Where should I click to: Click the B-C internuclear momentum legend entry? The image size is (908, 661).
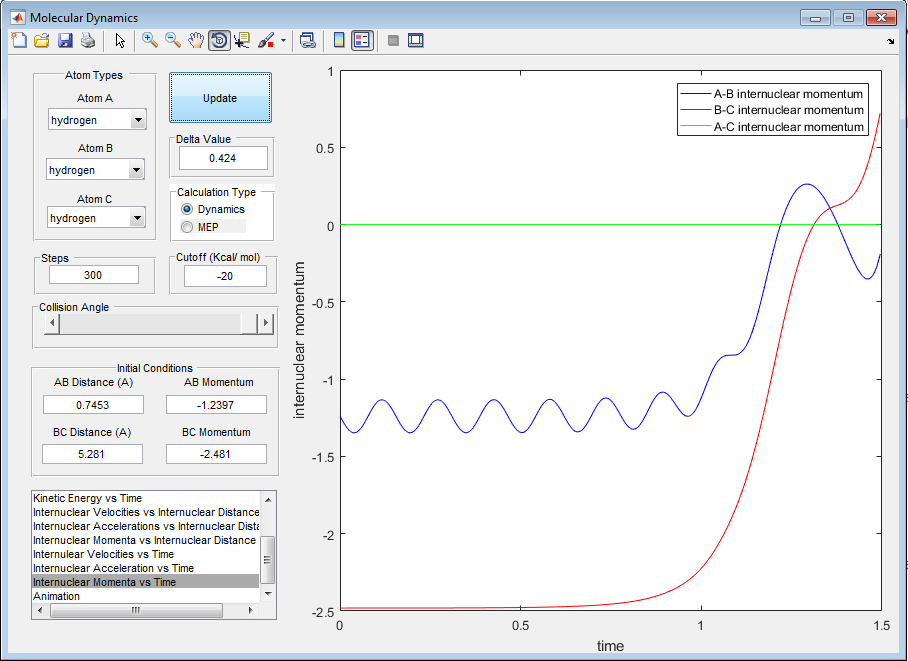[x=772, y=110]
